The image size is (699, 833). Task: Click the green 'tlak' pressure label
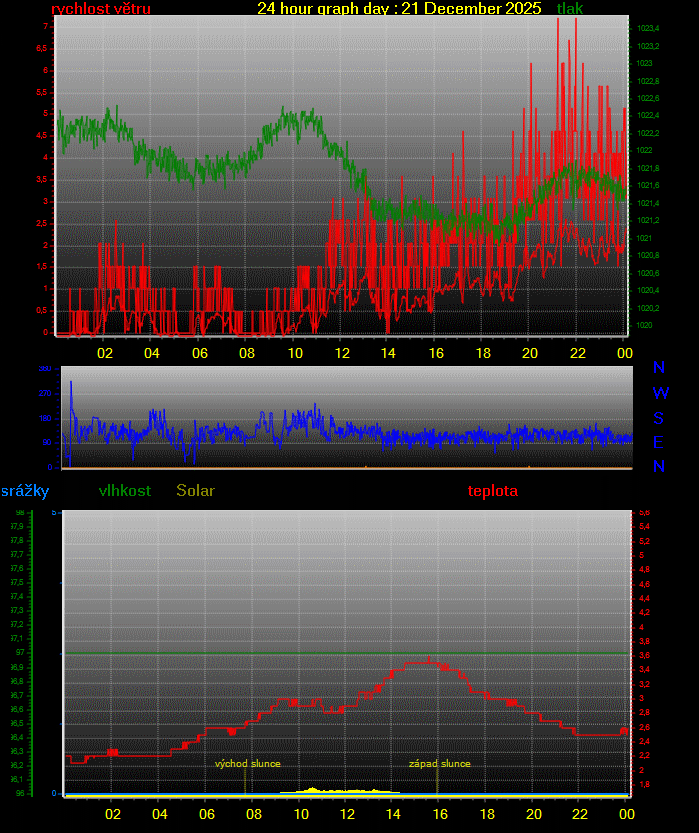point(570,9)
